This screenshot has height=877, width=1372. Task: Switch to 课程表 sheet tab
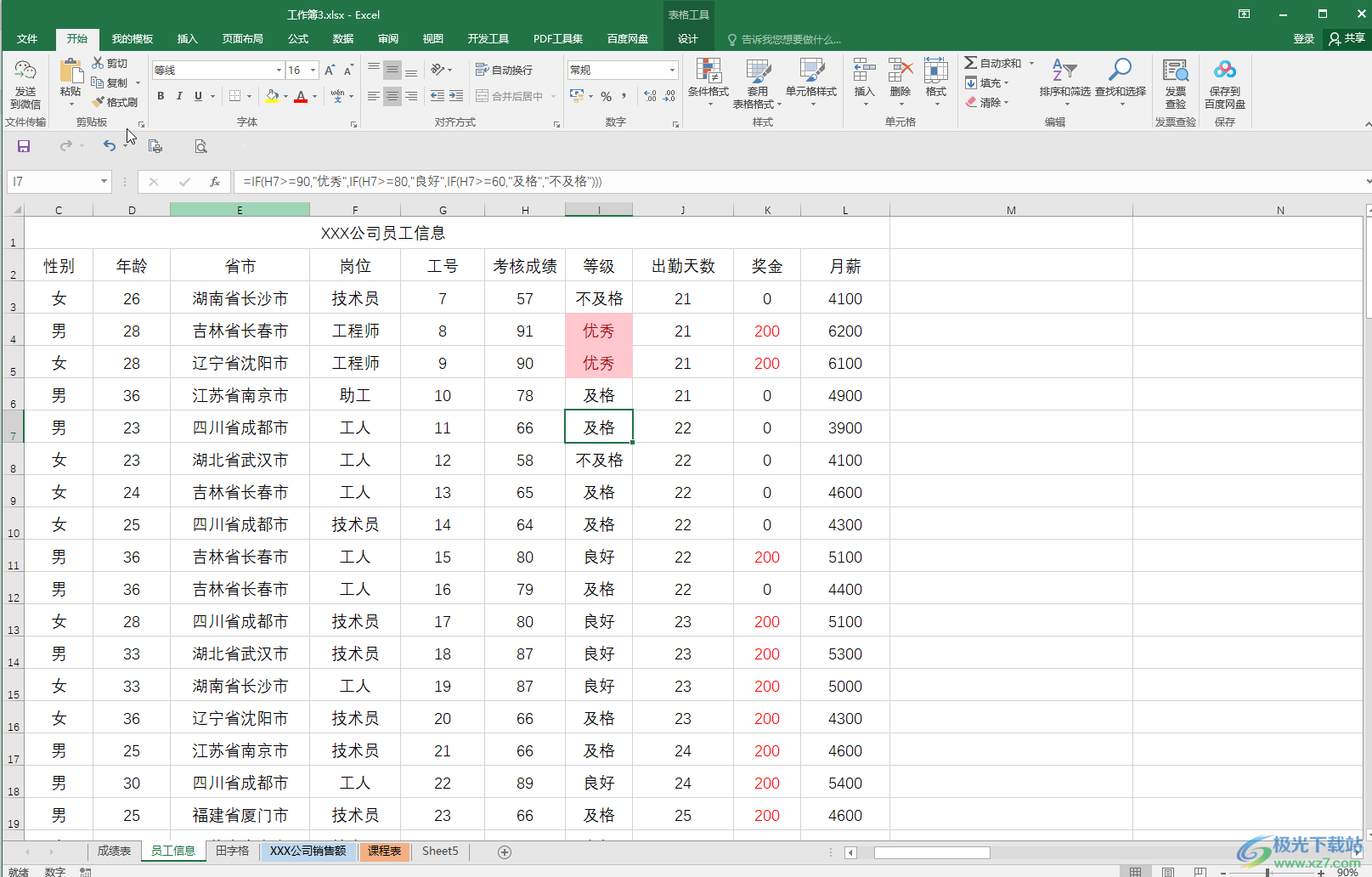pos(385,851)
